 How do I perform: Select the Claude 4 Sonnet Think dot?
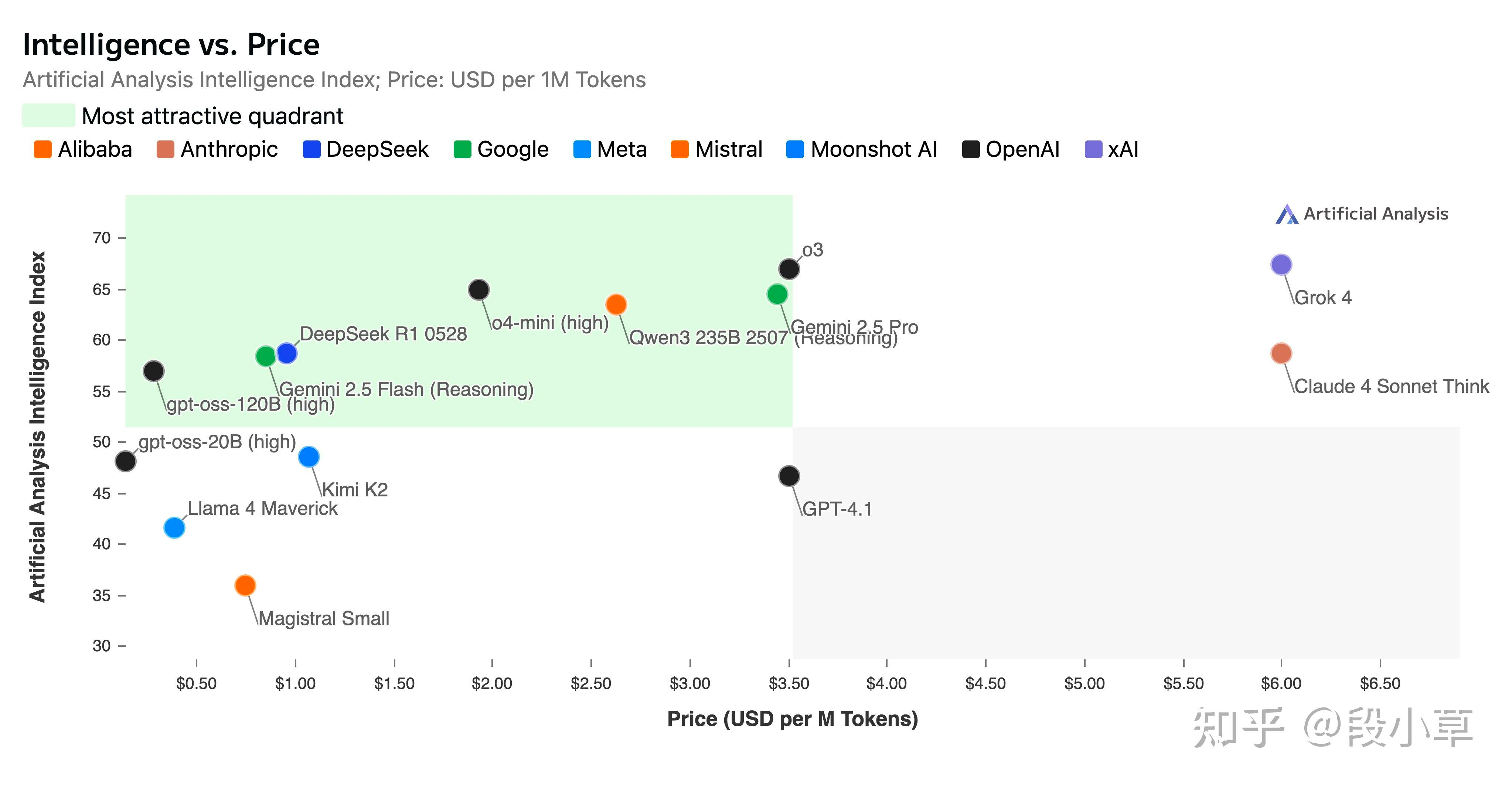pyautogui.click(x=1281, y=353)
